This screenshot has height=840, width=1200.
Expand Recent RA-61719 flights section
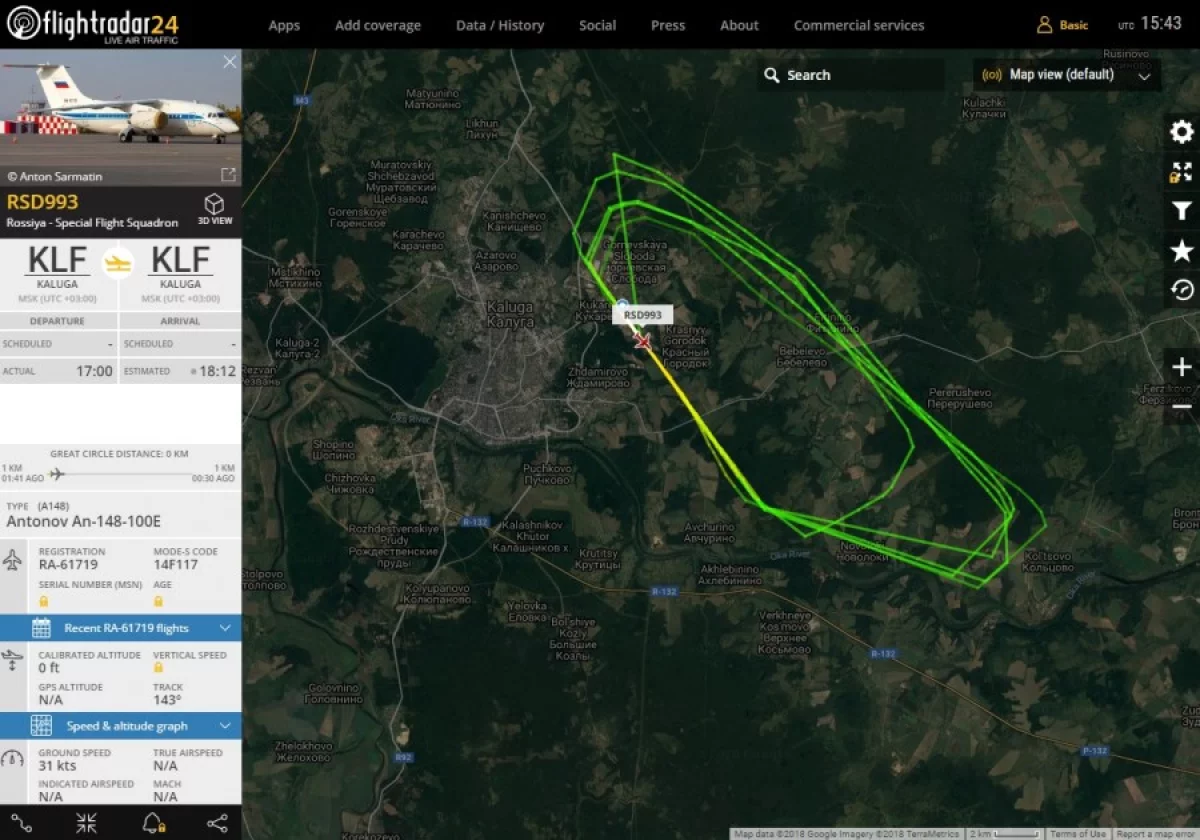(x=121, y=628)
